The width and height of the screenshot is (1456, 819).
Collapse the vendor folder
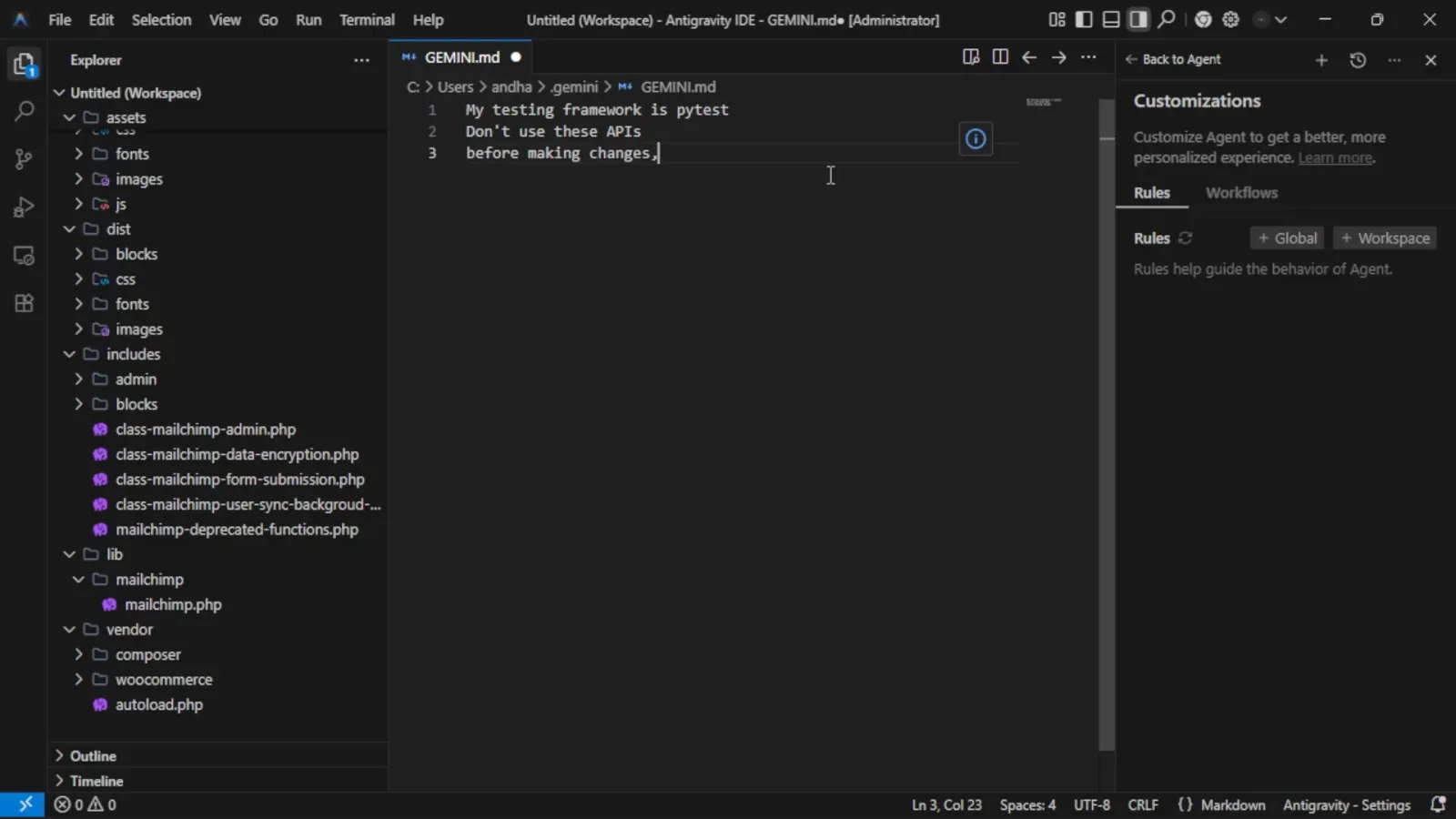[69, 630]
